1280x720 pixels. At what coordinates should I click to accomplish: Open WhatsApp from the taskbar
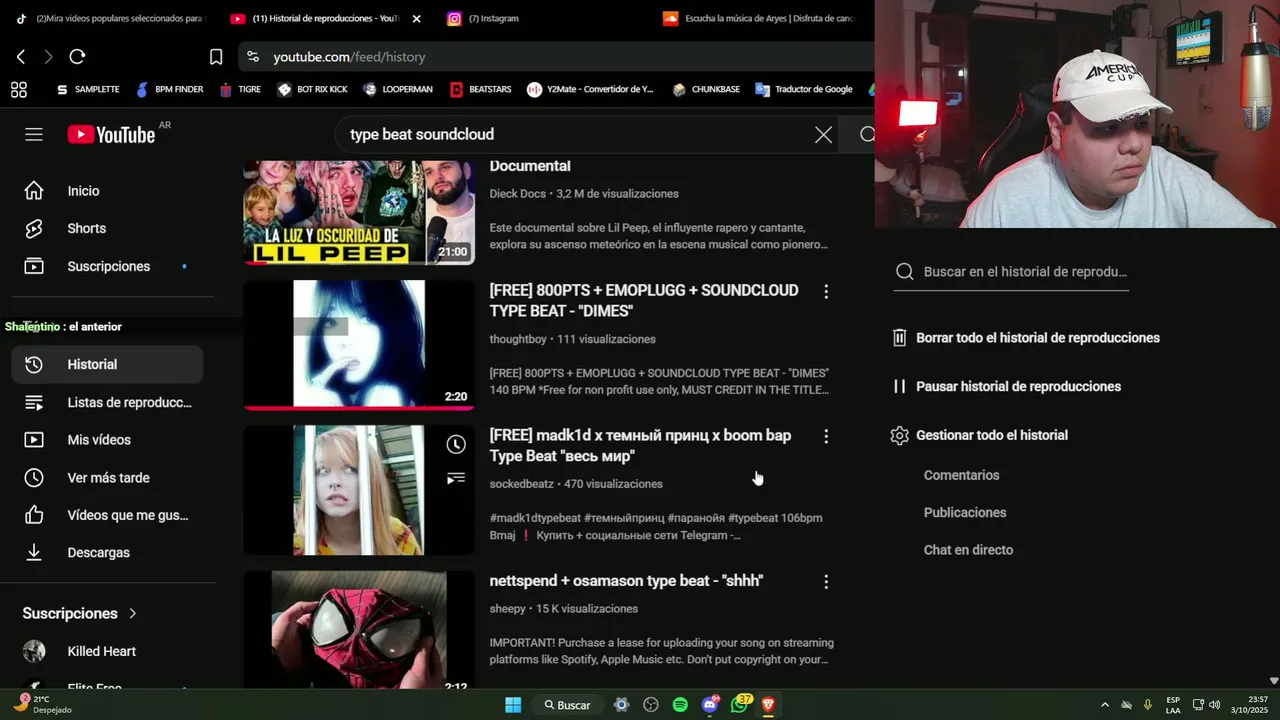click(x=739, y=705)
